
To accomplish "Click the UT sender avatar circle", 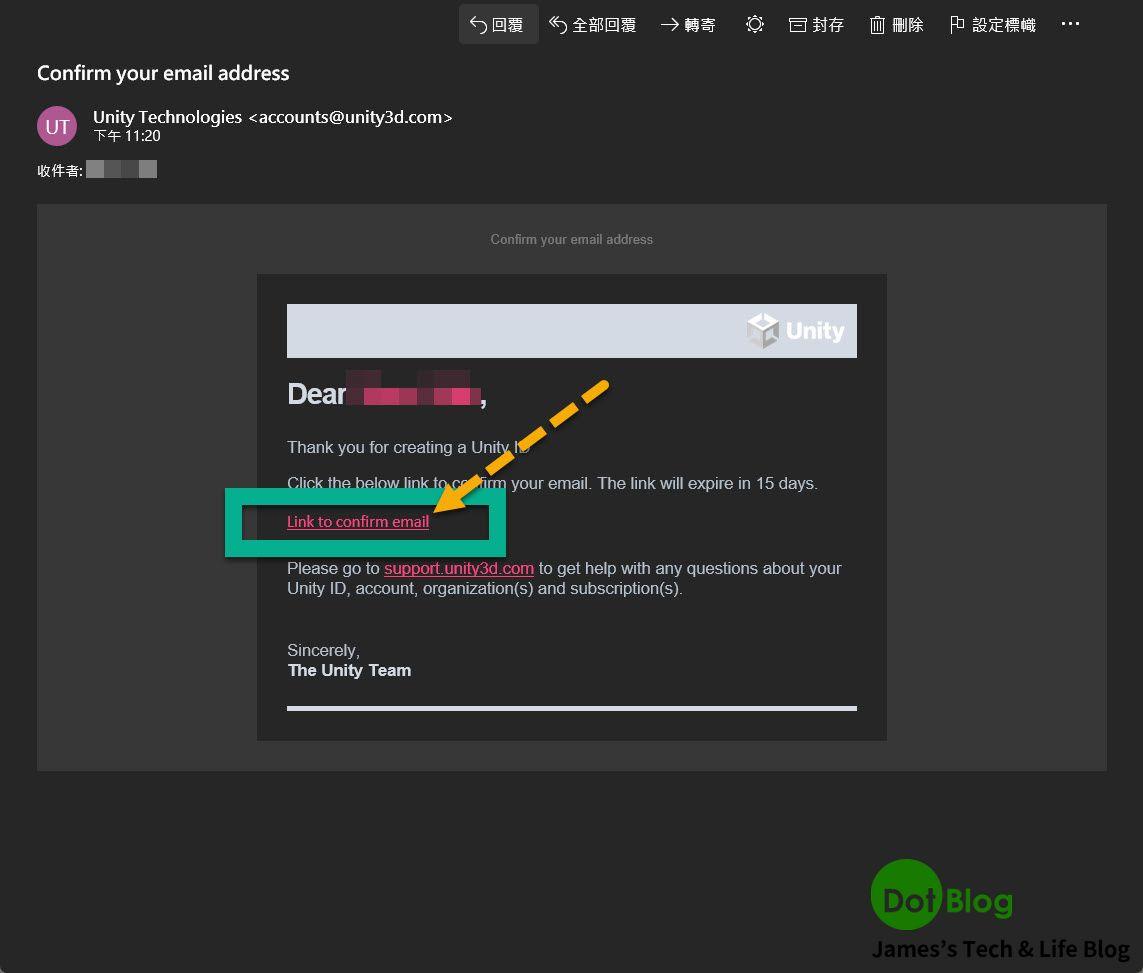I will [56, 126].
